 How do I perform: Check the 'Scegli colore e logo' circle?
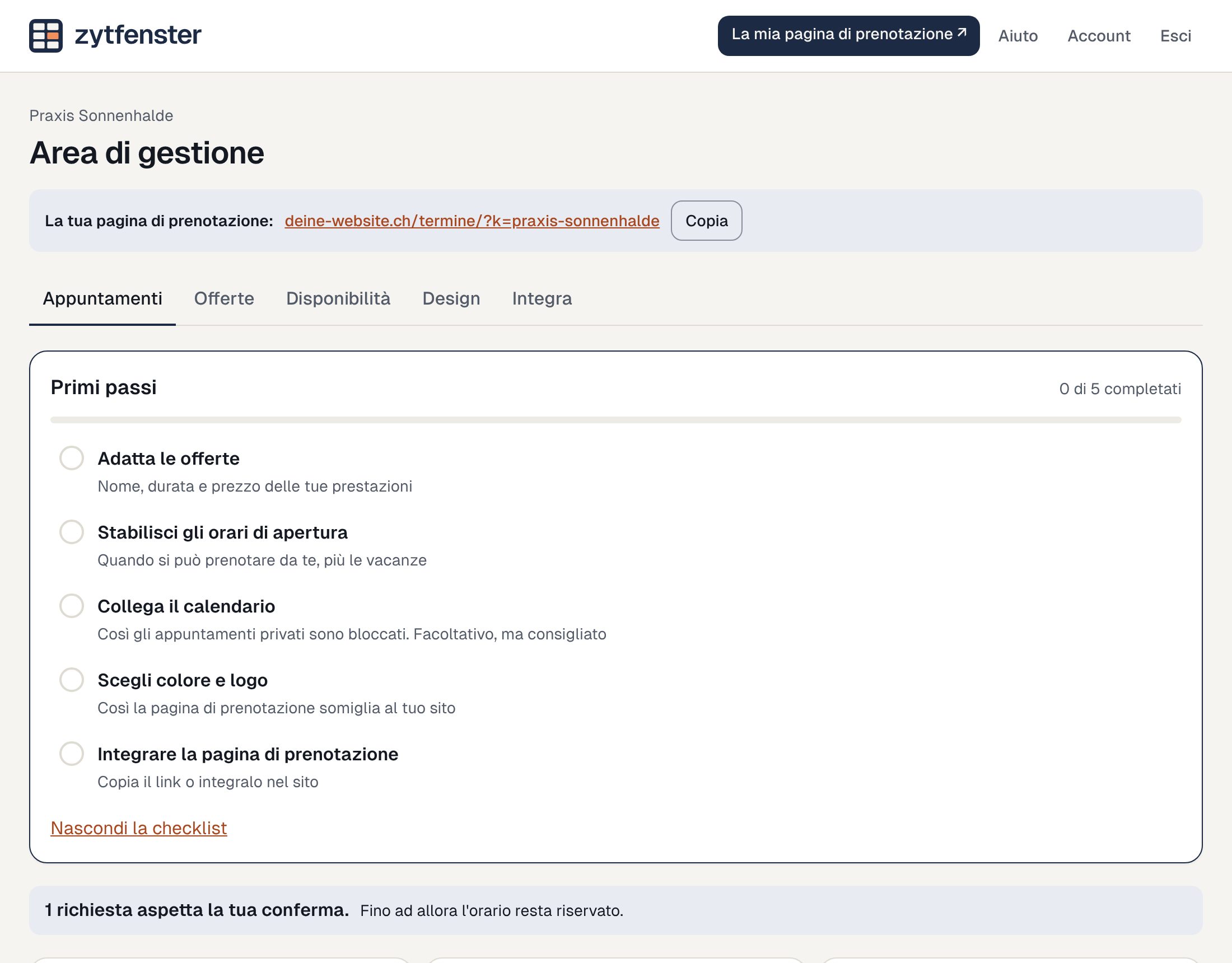point(72,680)
